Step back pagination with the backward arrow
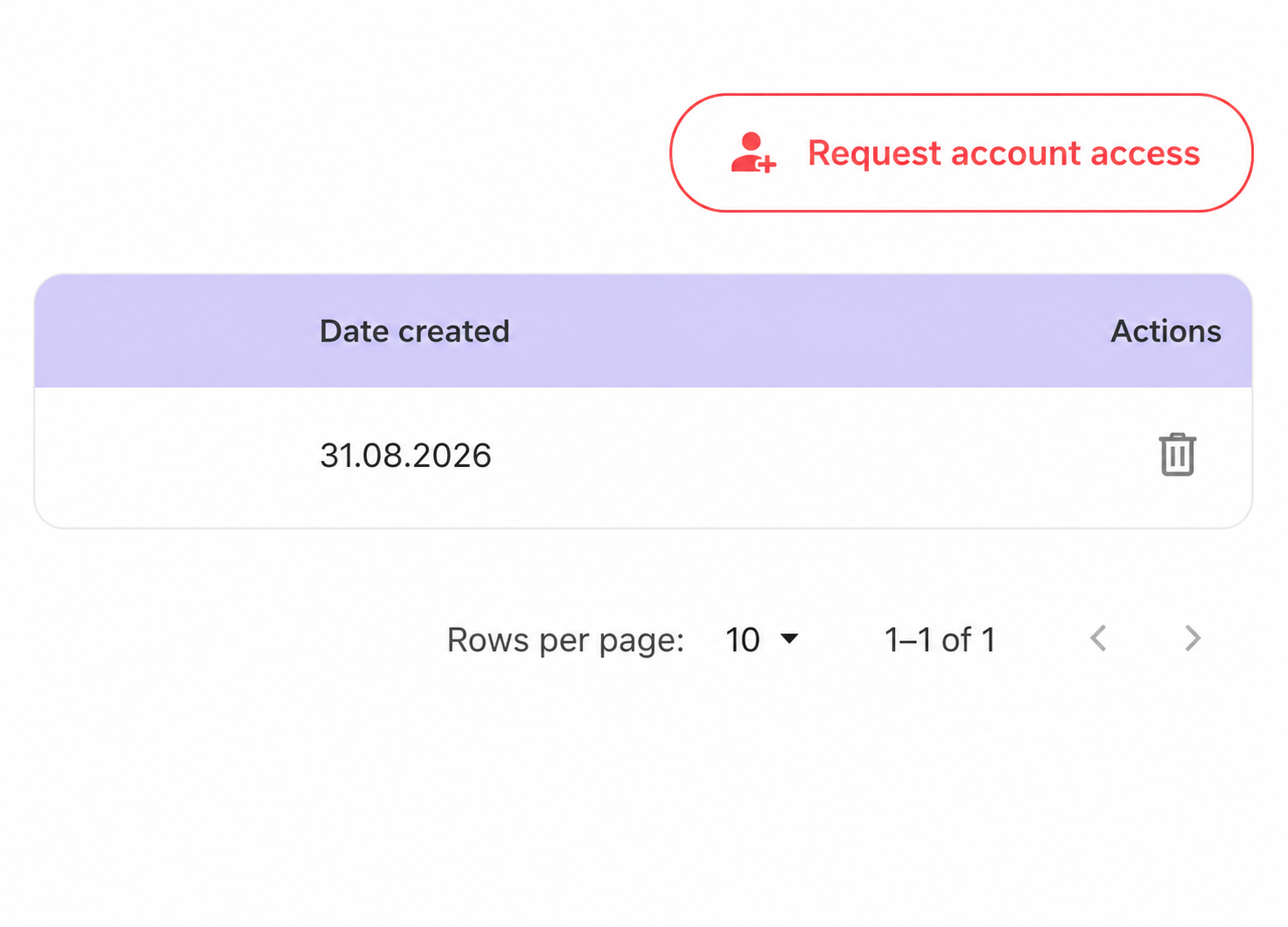The image size is (1288, 927). coord(1099,639)
